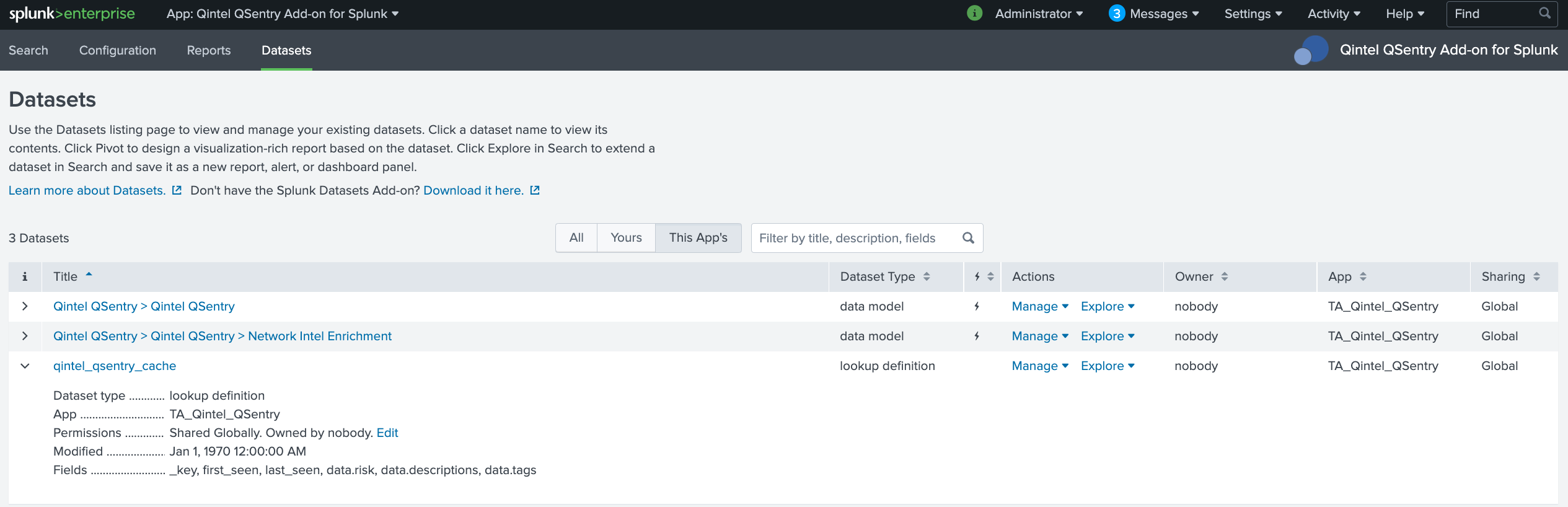Click the green health status icon
This screenshot has height=507, width=1568.
(x=974, y=13)
